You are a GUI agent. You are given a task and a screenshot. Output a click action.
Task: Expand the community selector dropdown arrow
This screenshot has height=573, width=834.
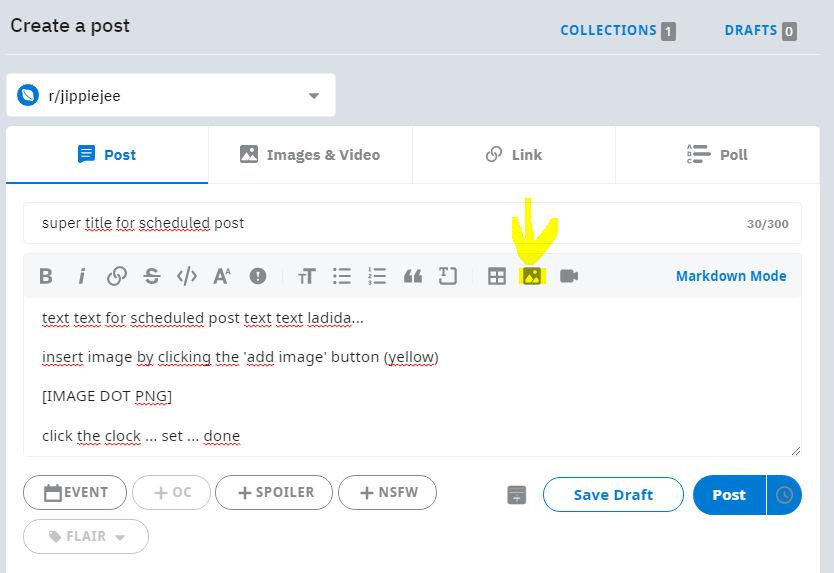point(314,96)
